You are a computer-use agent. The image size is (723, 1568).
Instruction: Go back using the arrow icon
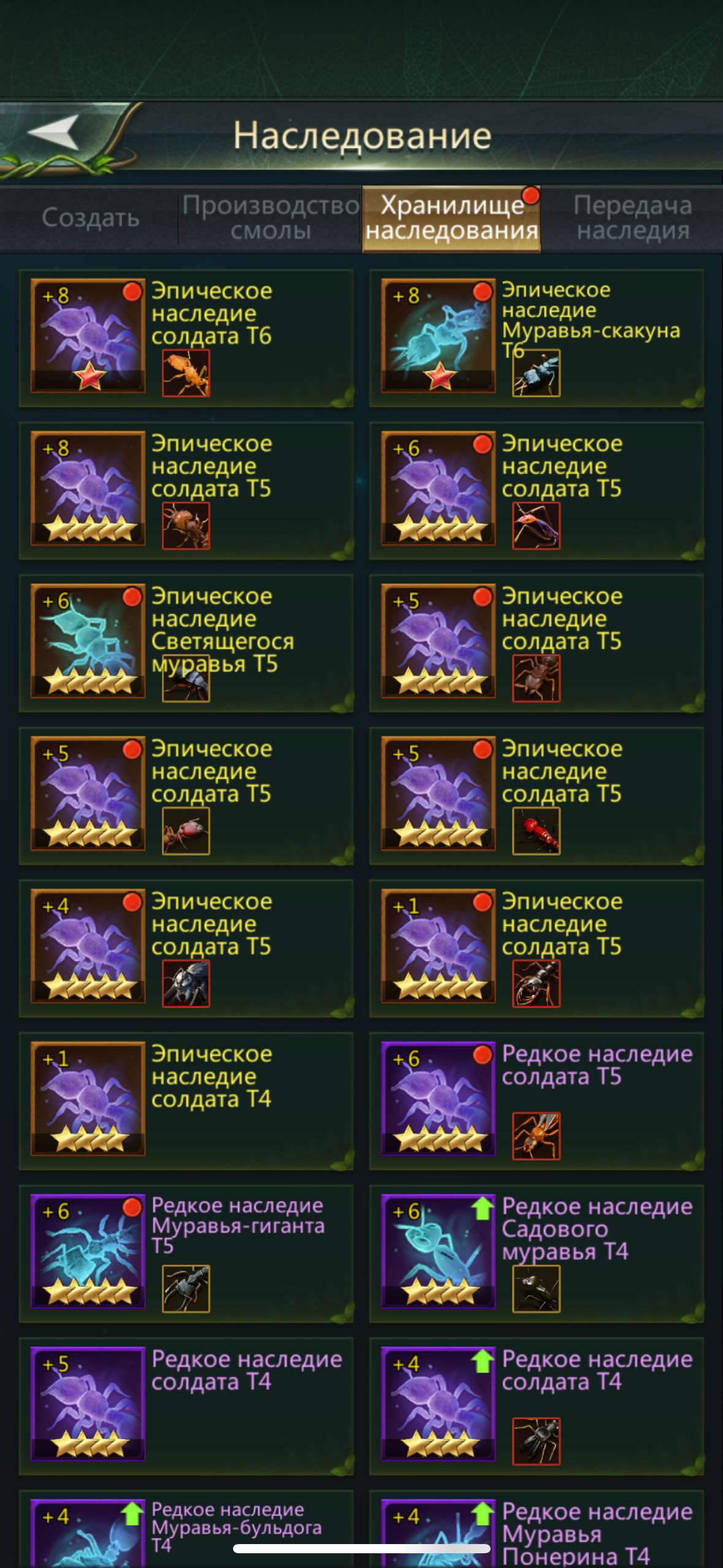pyautogui.click(x=54, y=131)
